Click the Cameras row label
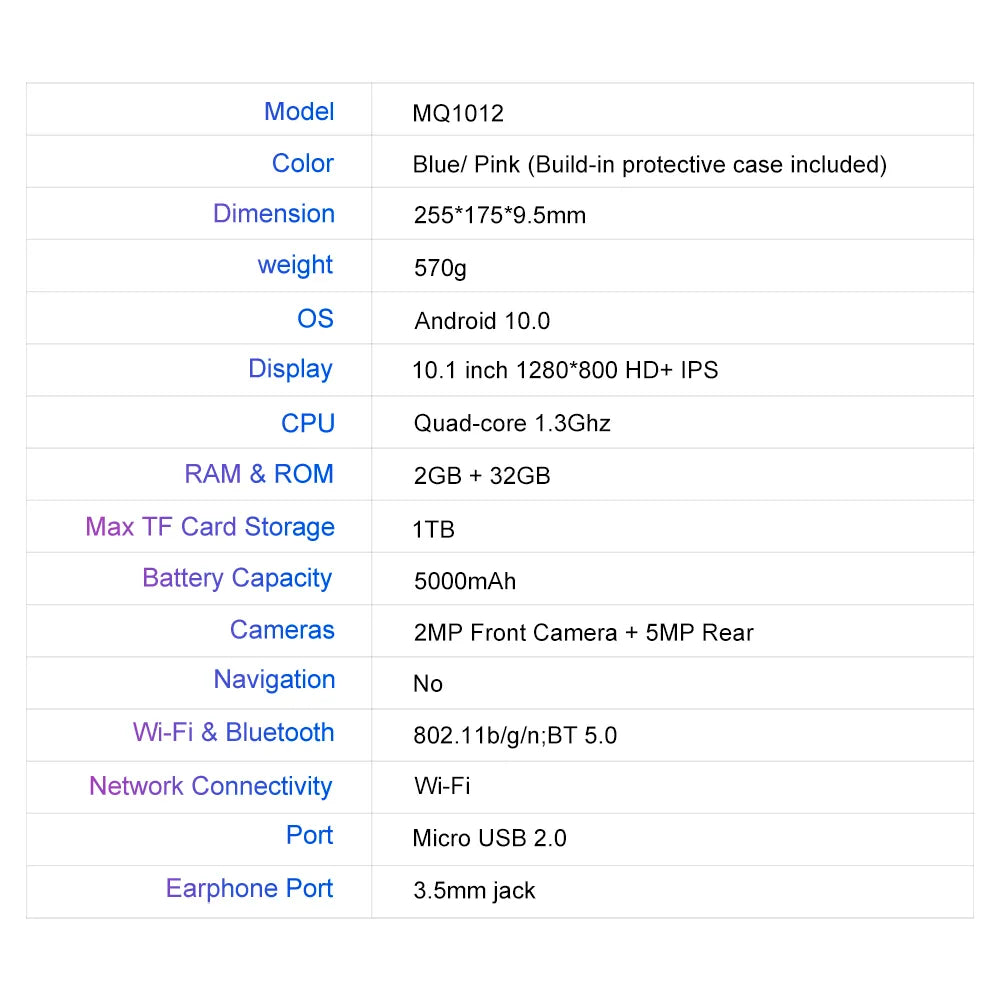 [282, 630]
